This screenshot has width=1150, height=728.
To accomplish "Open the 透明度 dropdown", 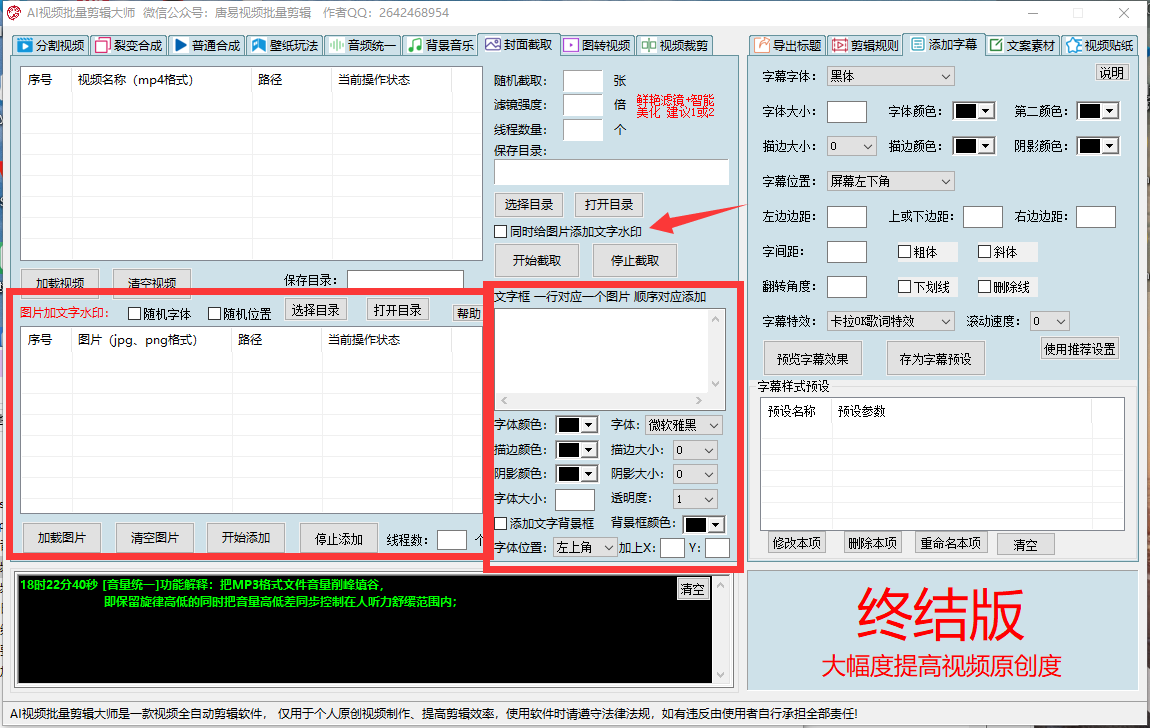I will pos(695,499).
